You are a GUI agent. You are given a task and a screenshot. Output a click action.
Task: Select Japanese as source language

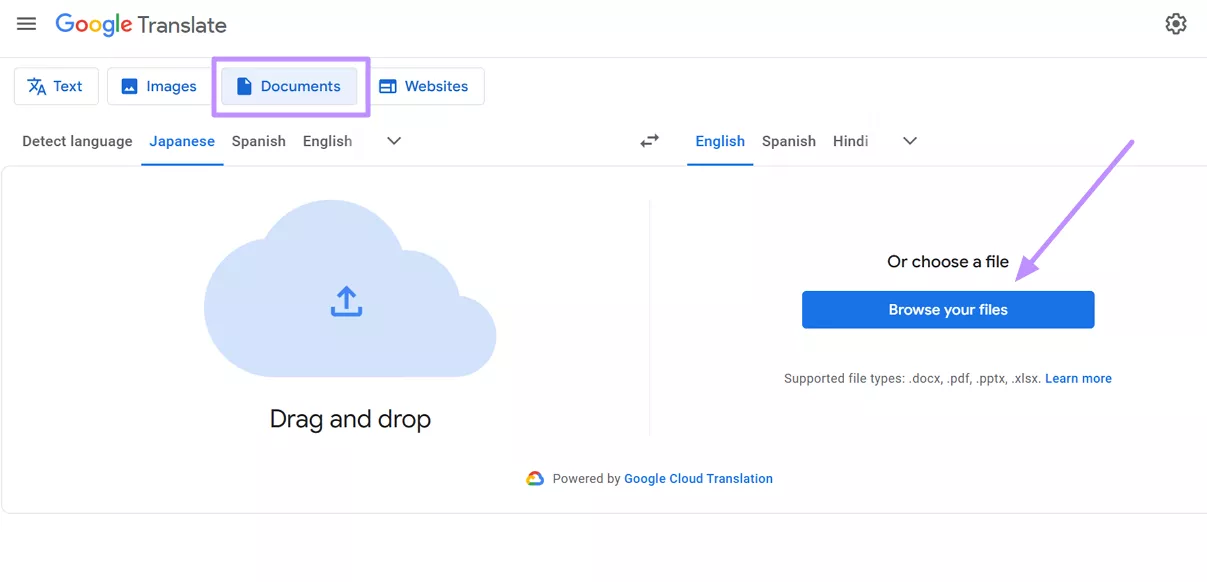tap(182, 141)
